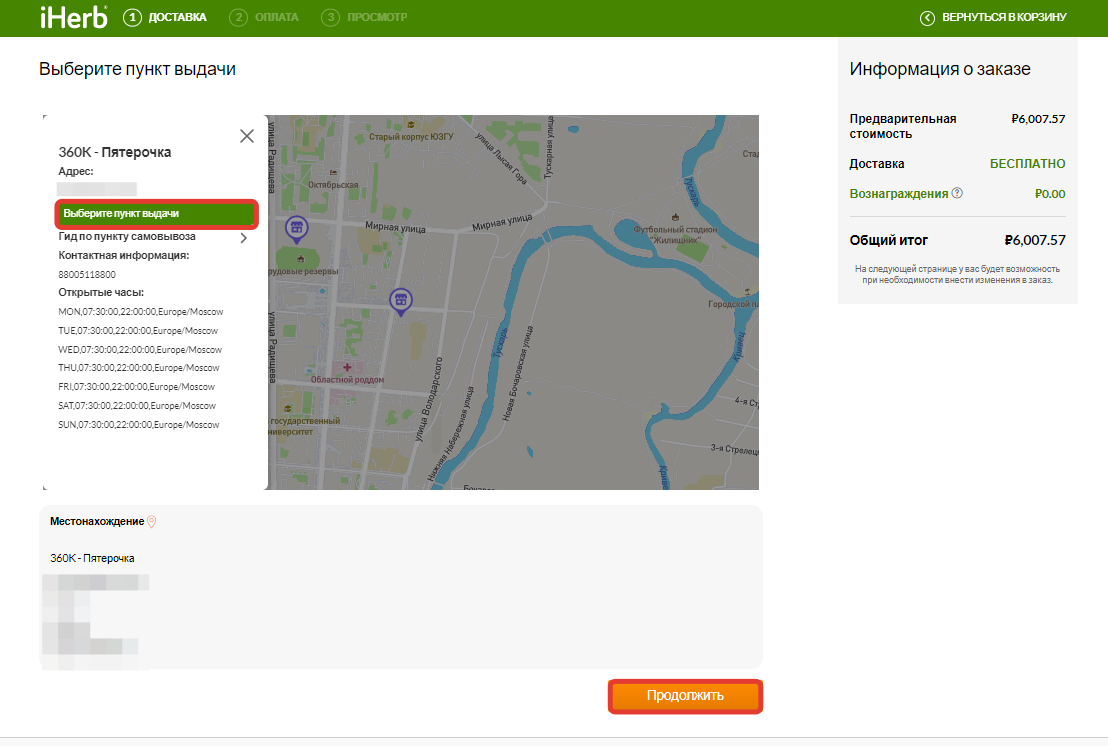Click the БЕСПЛАТНО delivery value

[1027, 164]
